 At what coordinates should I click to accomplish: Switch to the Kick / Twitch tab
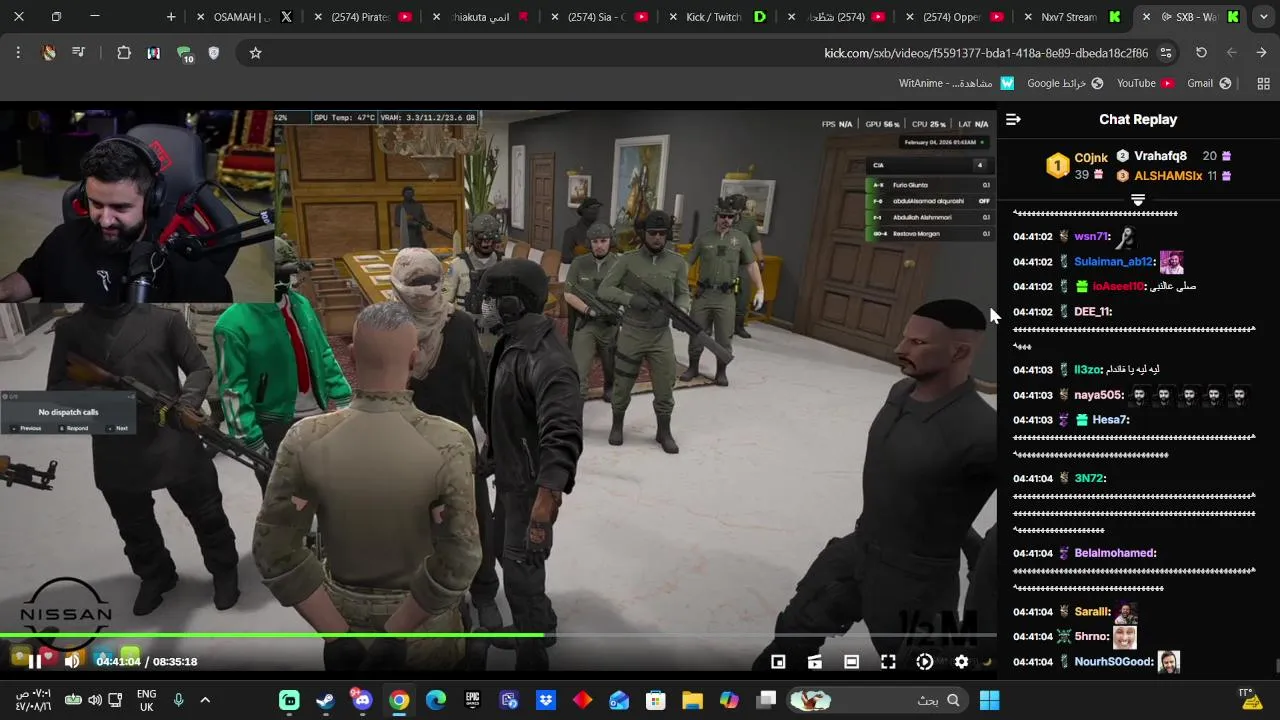click(x=720, y=17)
